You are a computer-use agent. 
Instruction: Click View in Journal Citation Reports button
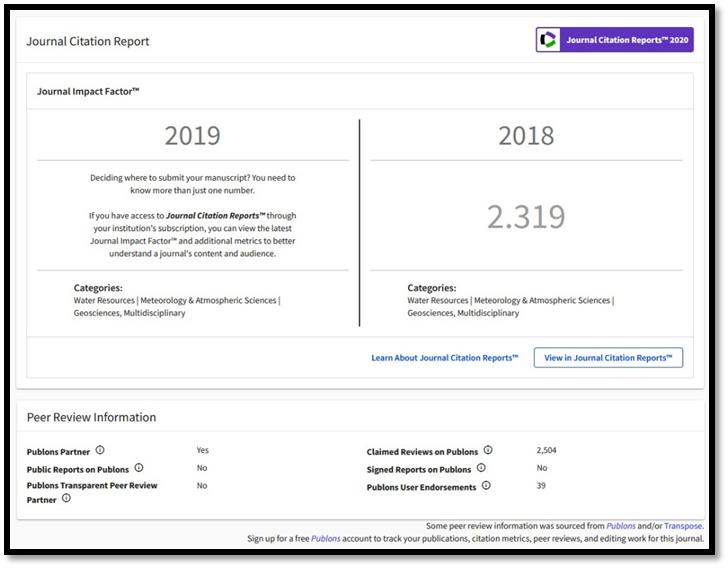608,358
